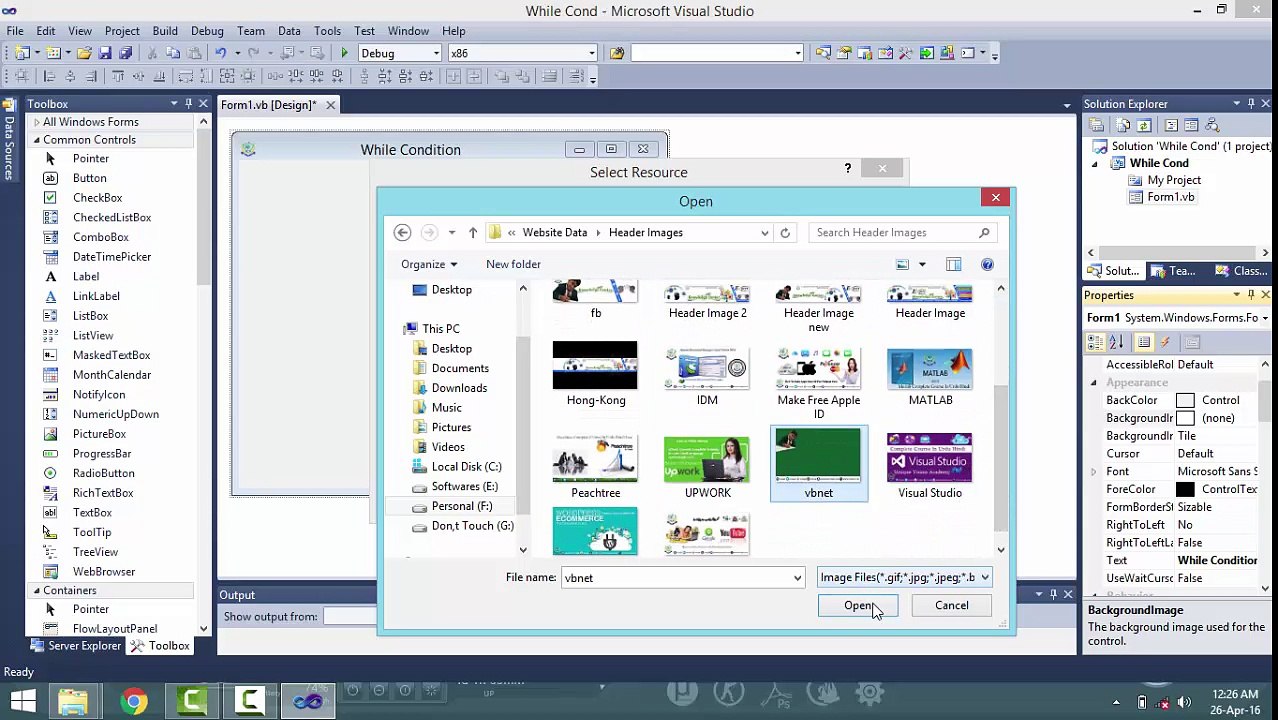Screen dimensions: 1278x720
Task: Go back in Open dialog navigation
Action: pos(402,232)
